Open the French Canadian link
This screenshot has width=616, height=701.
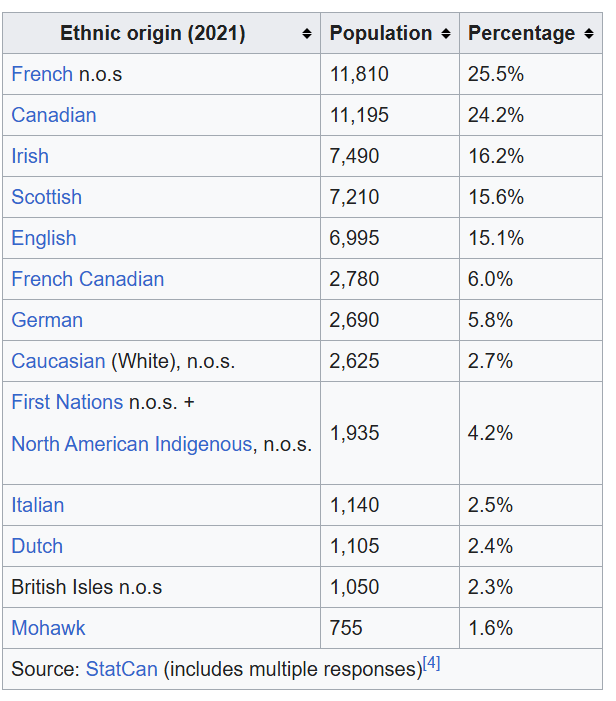88,279
